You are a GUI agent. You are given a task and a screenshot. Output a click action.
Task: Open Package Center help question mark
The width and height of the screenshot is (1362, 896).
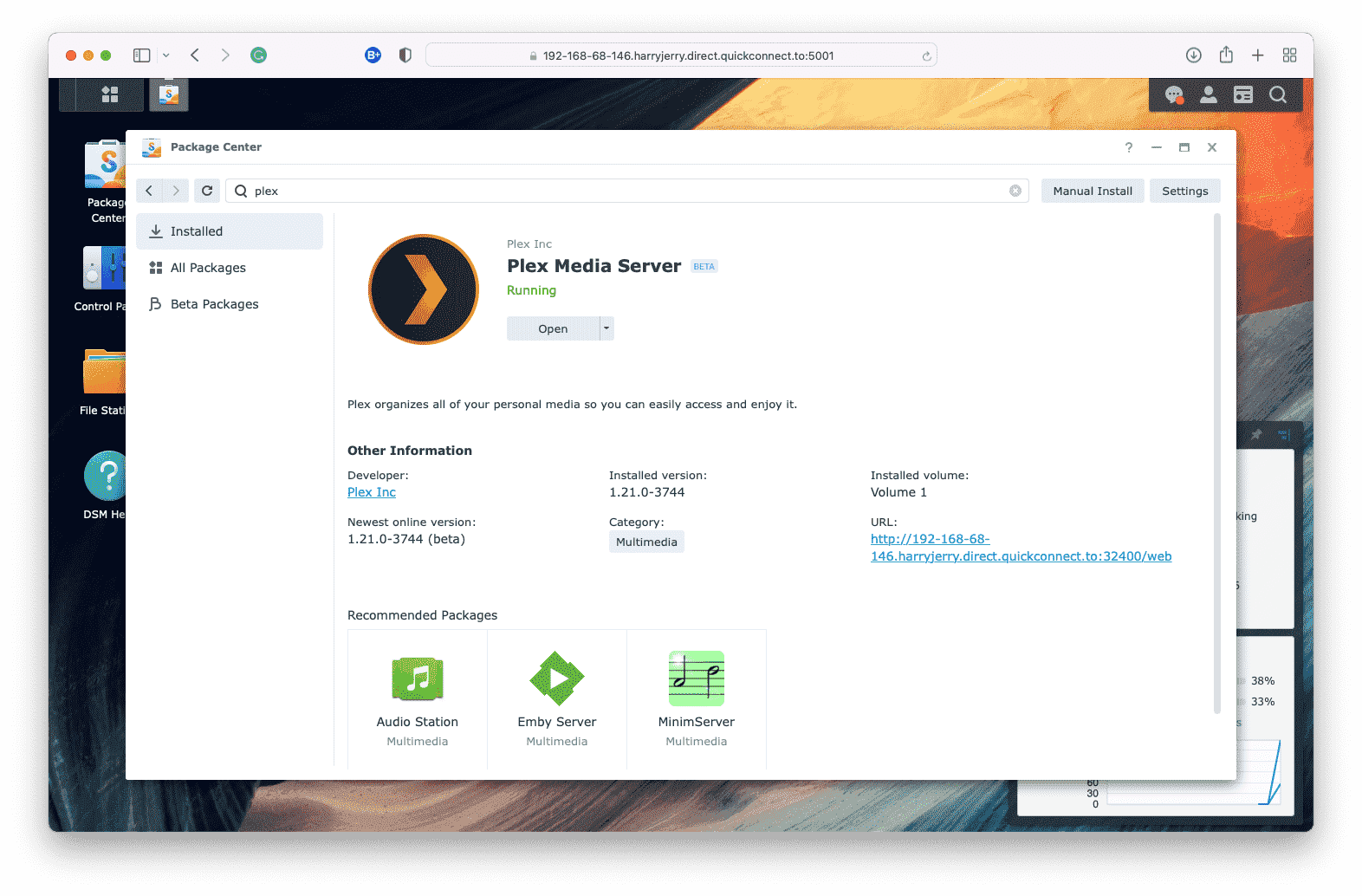click(1128, 147)
